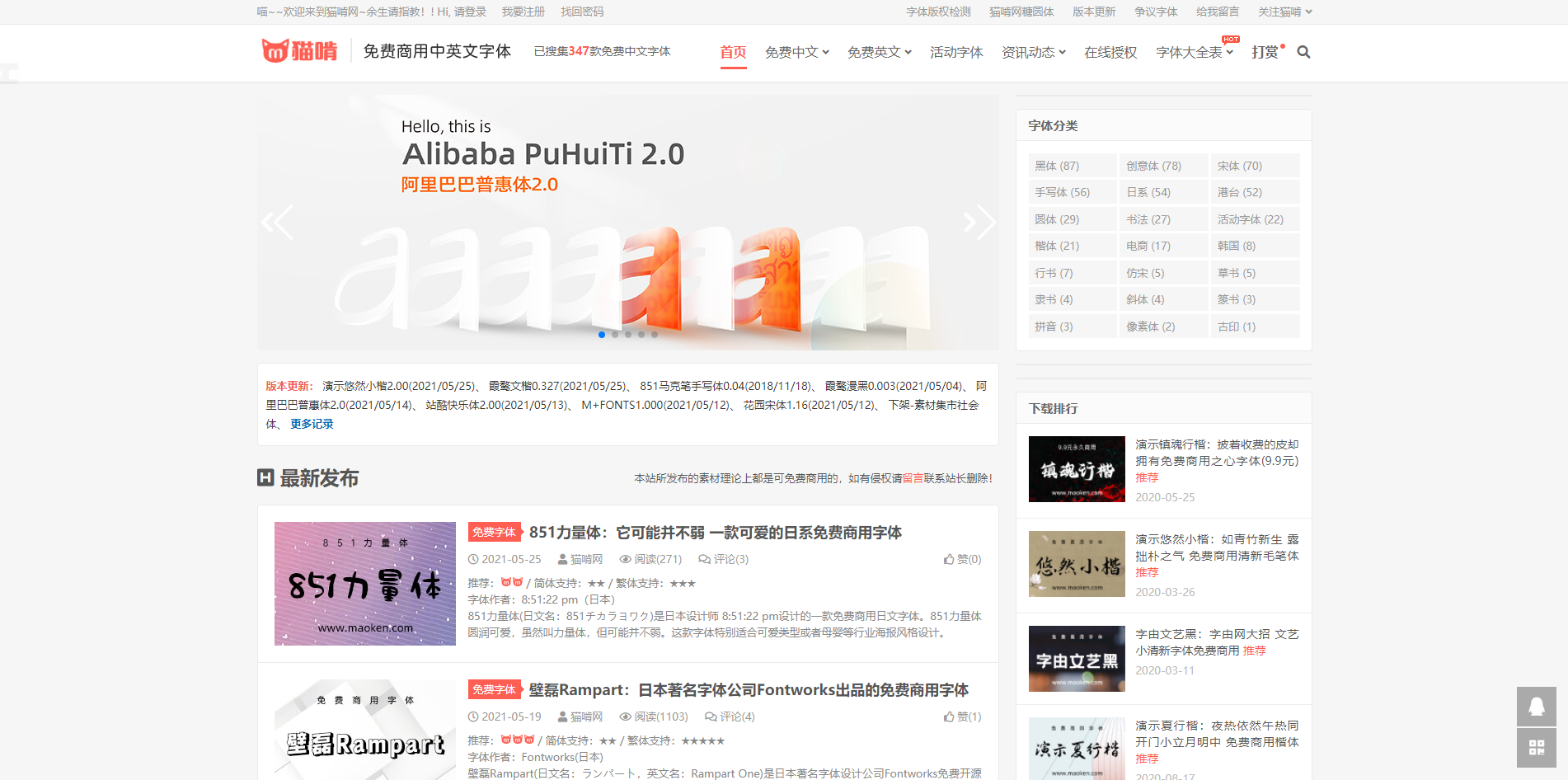The height and width of the screenshot is (780, 1568).
Task: Click author 猫啃网 on 851力量体 post
Action: [x=580, y=559]
